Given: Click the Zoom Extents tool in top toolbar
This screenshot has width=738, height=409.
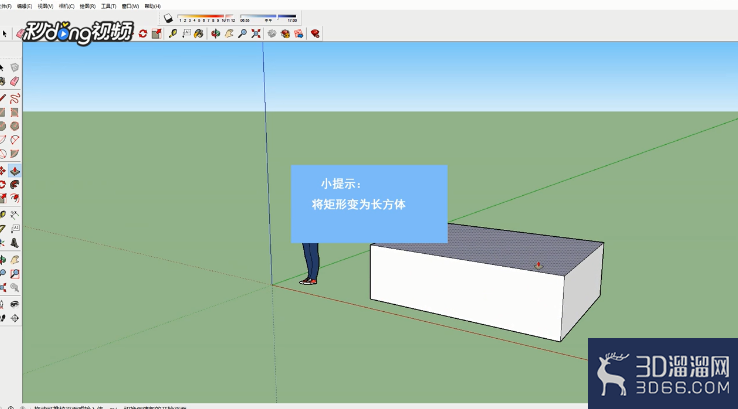Looking at the screenshot, I should 256,33.
